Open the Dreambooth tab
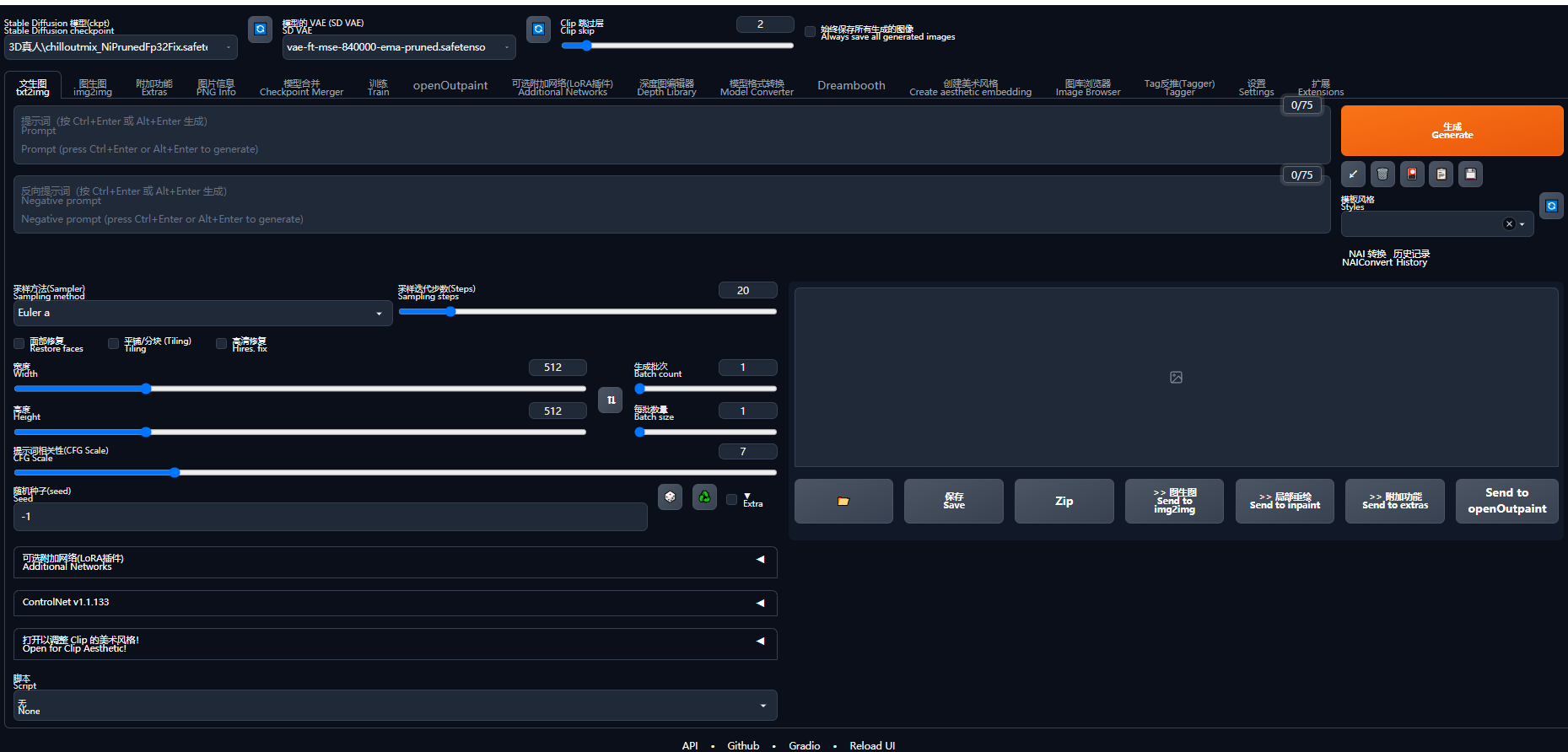1568x752 pixels. click(x=851, y=86)
